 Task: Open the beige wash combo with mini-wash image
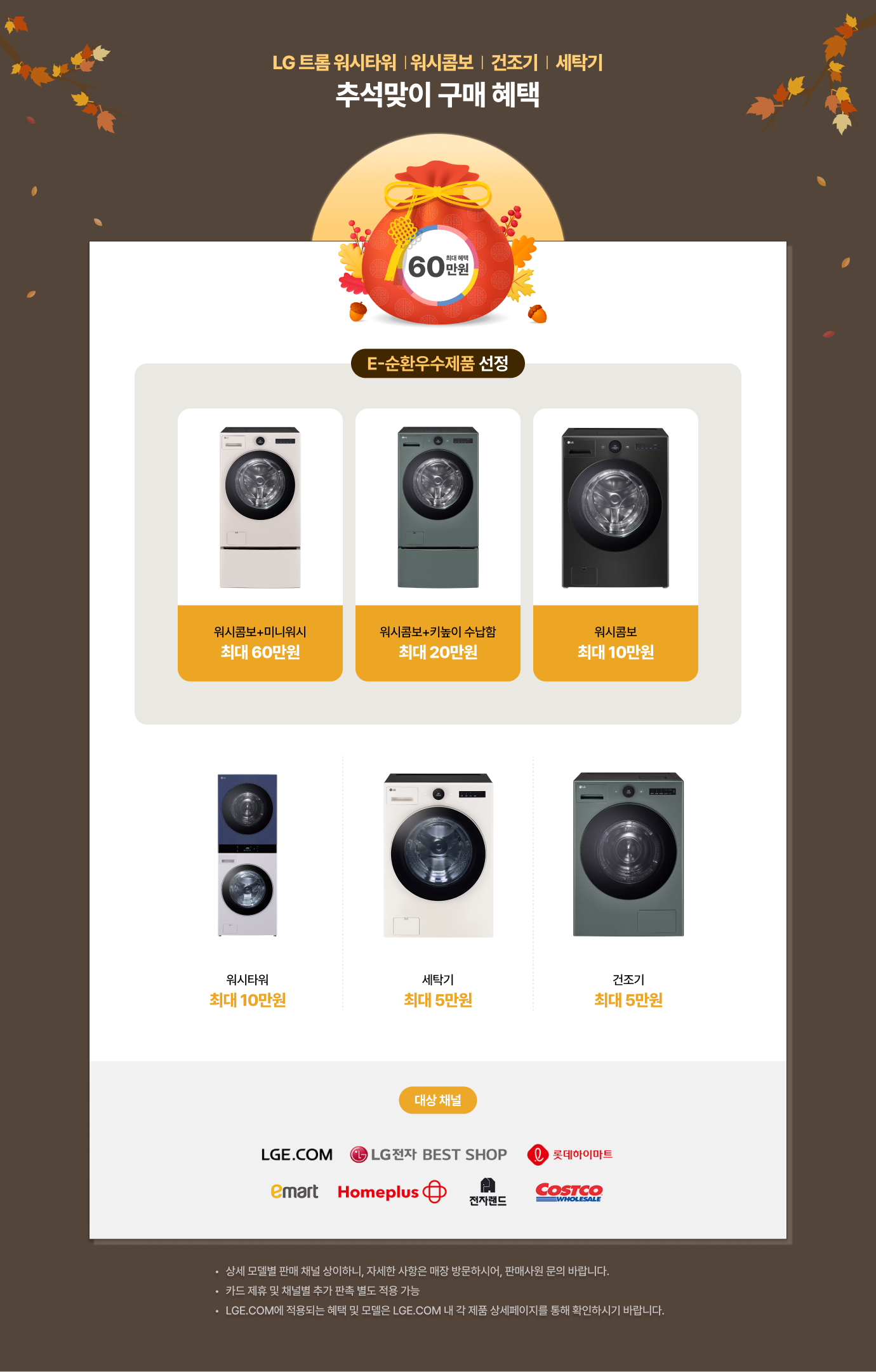[260, 507]
